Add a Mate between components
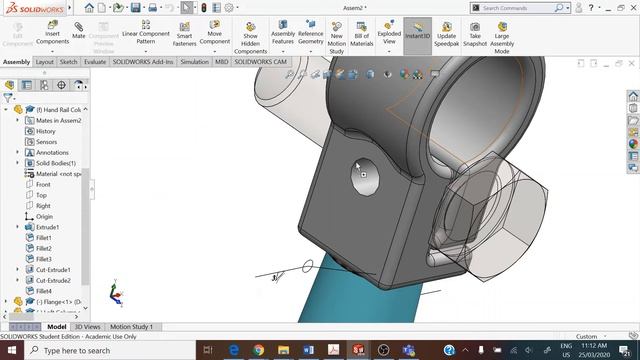This screenshot has width=640, height=360. tap(79, 31)
